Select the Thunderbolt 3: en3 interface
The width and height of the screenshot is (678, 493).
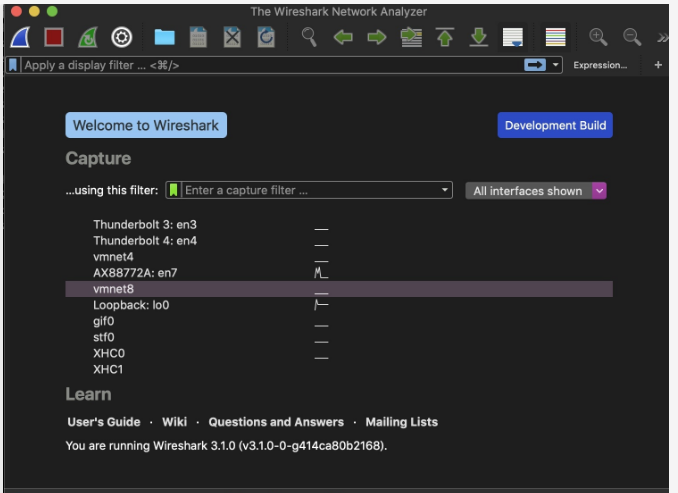pos(145,225)
